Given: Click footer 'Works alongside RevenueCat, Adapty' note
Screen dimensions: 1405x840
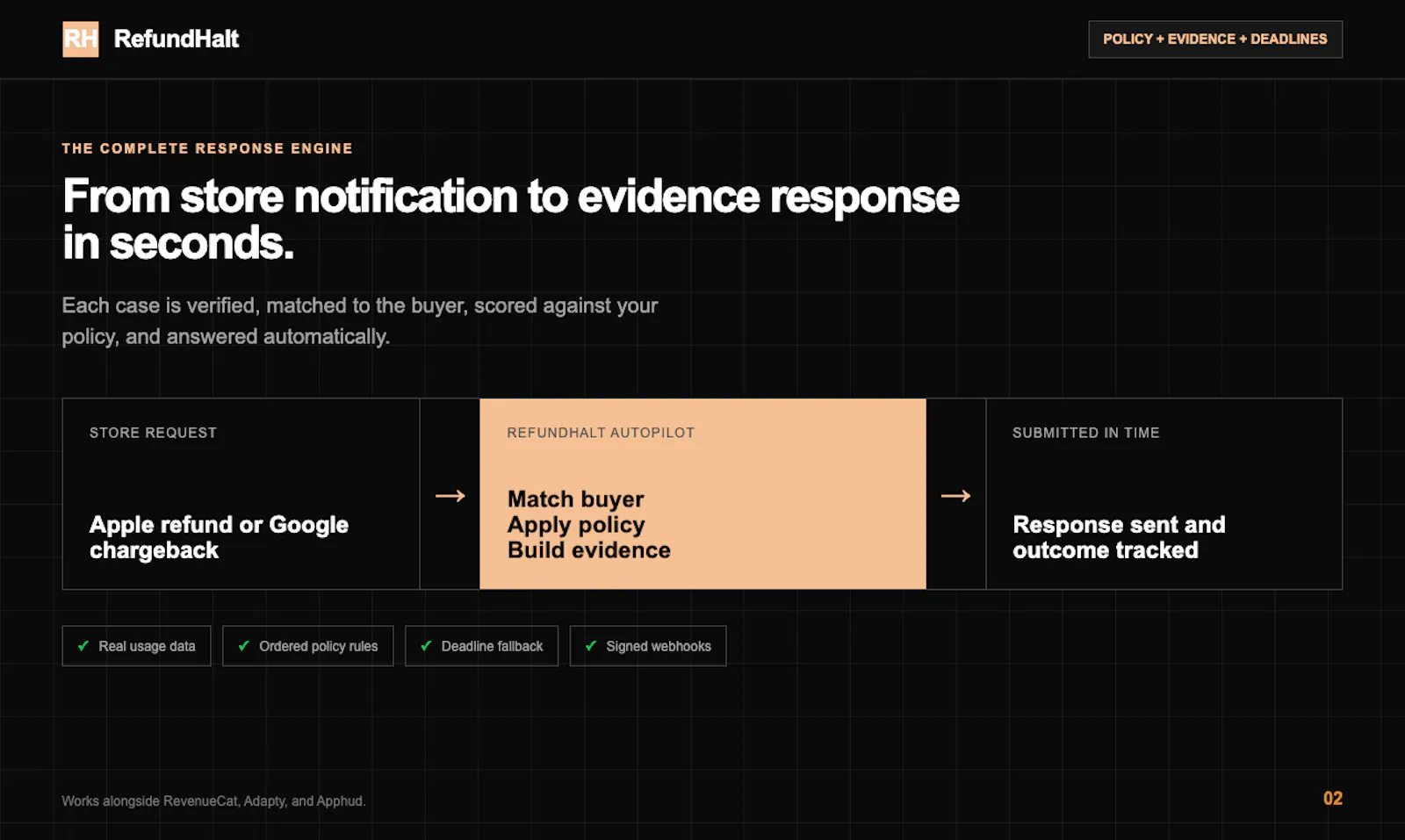Looking at the screenshot, I should (x=213, y=801).
